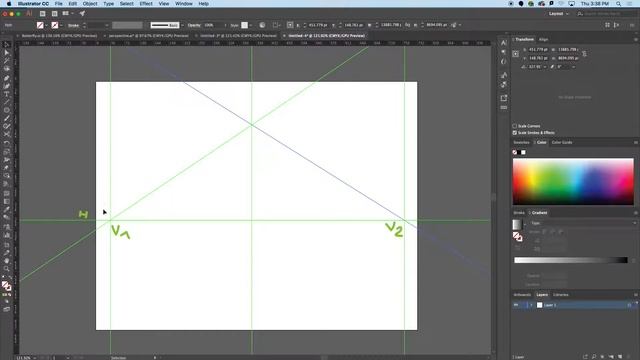Image resolution: width=640 pixels, height=360 pixels.
Task: Pick a color from the color spectrum
Action: [x=573, y=182]
